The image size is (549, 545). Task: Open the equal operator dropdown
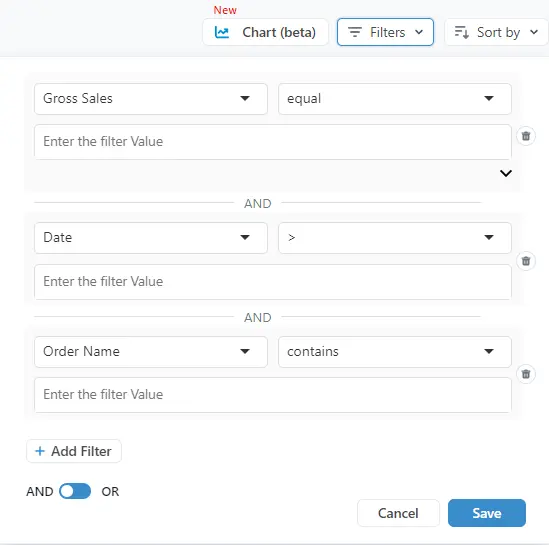tap(395, 99)
